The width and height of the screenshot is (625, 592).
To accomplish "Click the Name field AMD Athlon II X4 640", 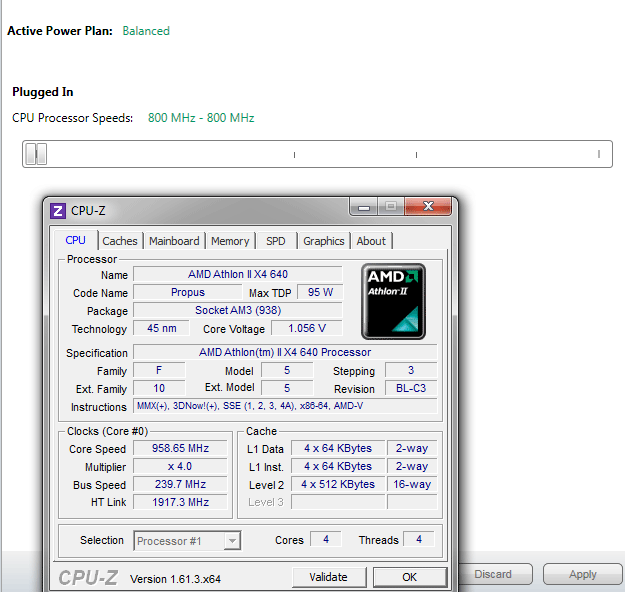I will pyautogui.click(x=238, y=274).
